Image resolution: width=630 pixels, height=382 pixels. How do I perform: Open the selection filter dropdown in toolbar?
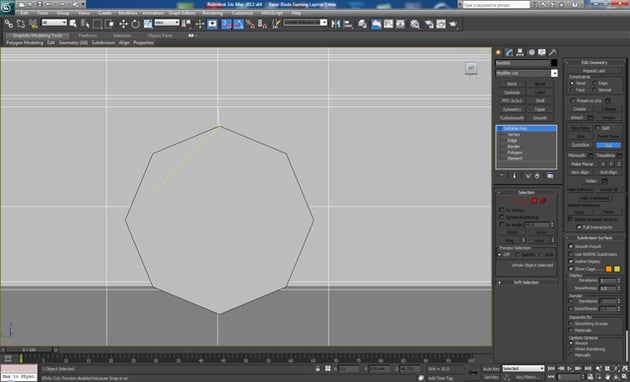pyautogui.click(x=54, y=23)
